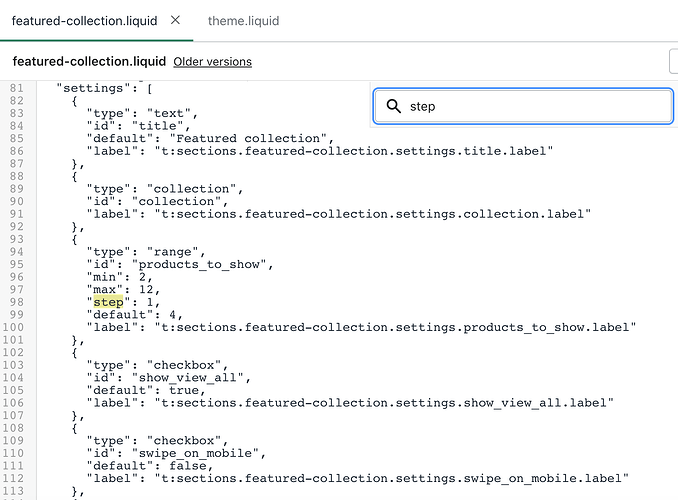The width and height of the screenshot is (678, 500).
Task: Close the featured-collection.liquid tab
Action: (x=176, y=20)
